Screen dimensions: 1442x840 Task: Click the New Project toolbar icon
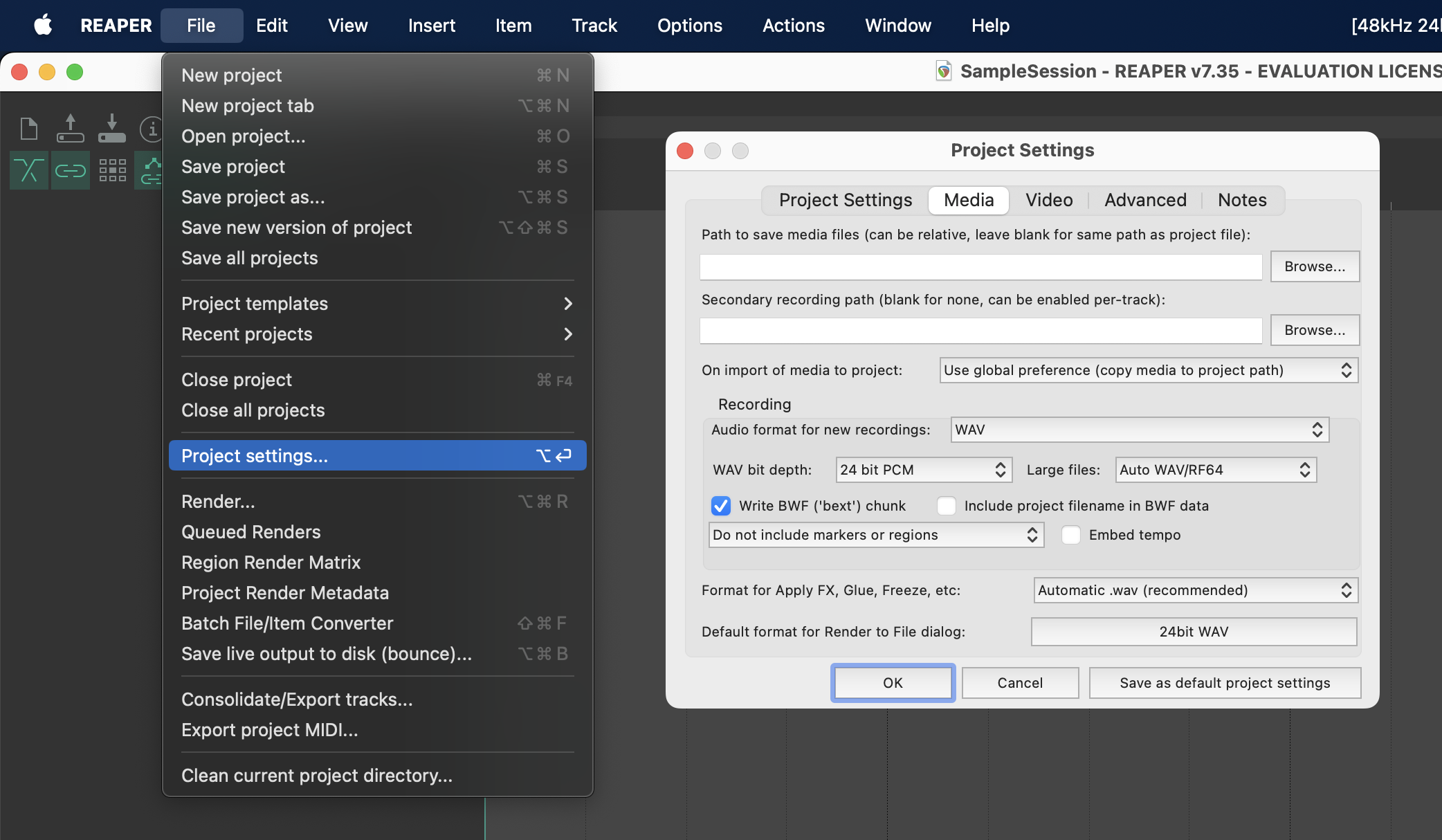(29, 129)
